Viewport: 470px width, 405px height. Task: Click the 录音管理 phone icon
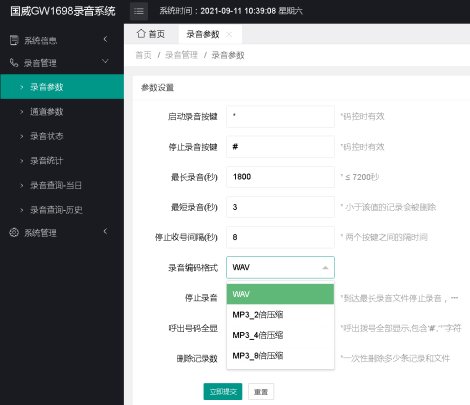14,62
